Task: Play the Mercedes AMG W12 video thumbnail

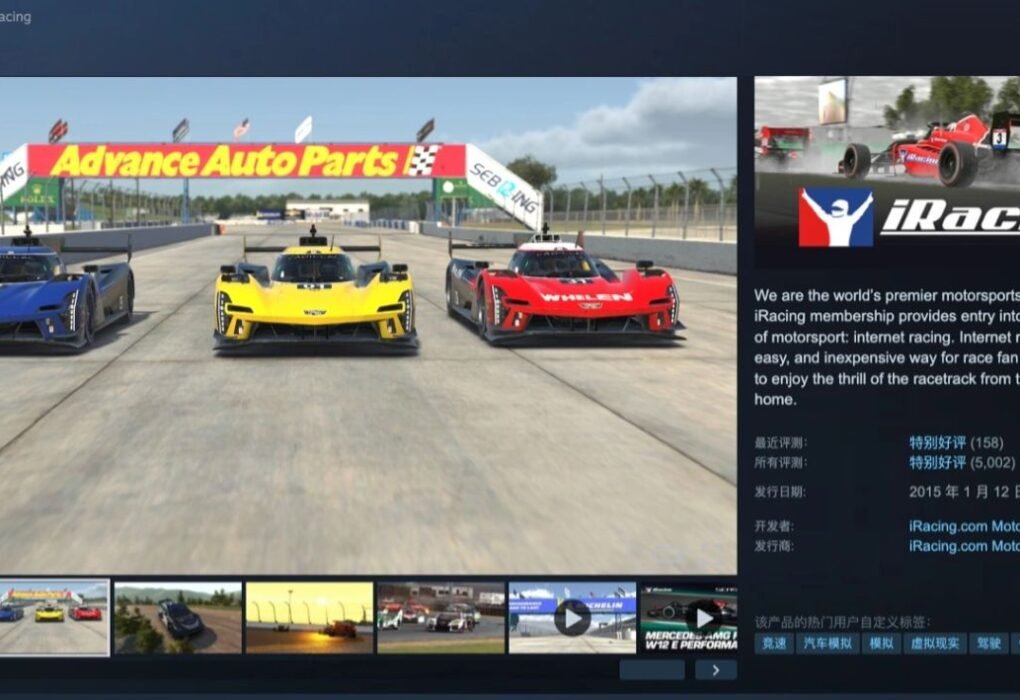Action: click(689, 618)
